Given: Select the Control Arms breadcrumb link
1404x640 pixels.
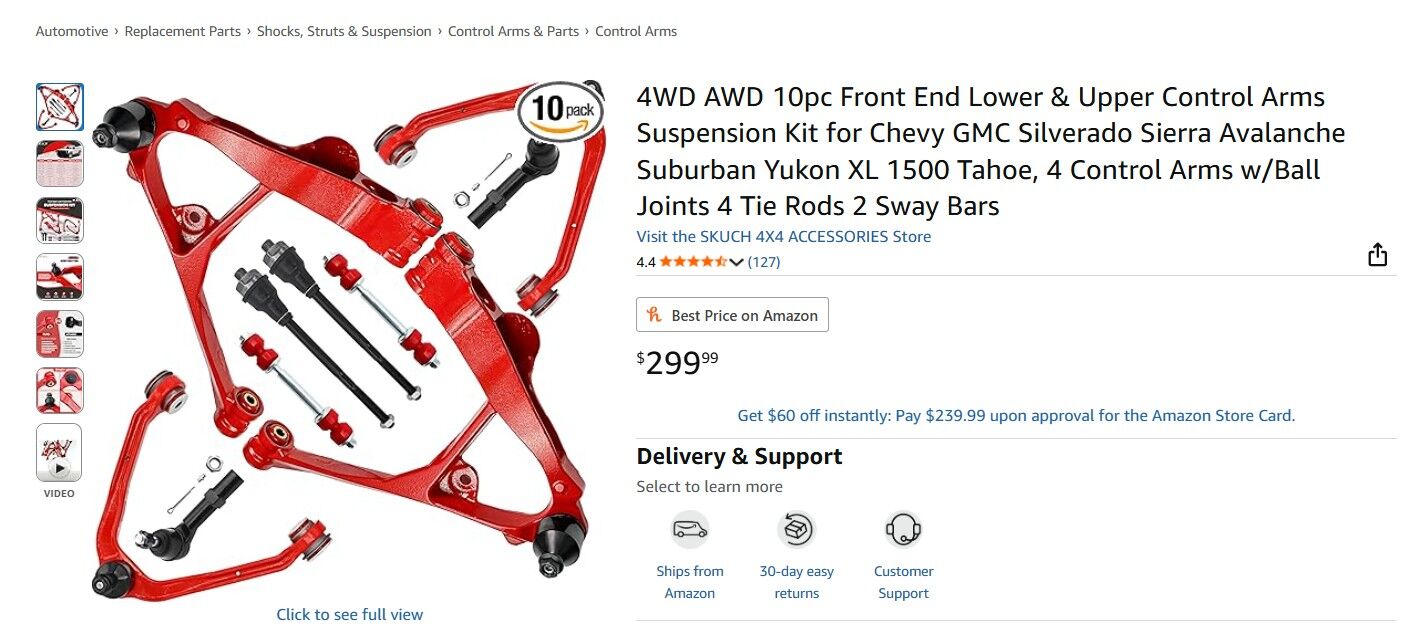Looking at the screenshot, I should coord(636,31).
